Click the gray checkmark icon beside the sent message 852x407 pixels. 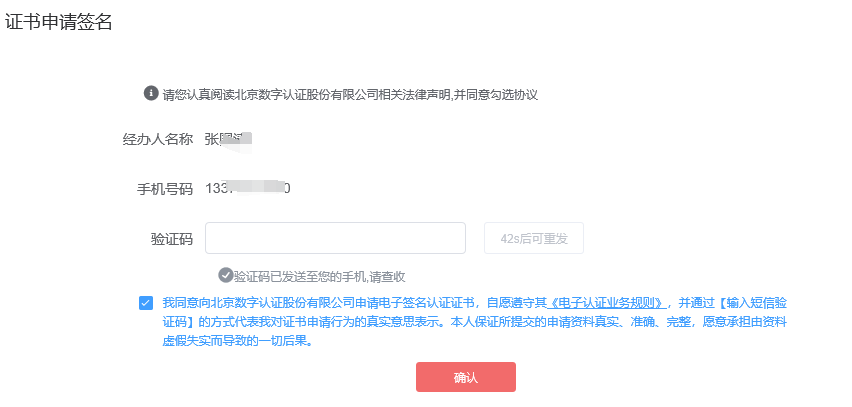pos(225,275)
